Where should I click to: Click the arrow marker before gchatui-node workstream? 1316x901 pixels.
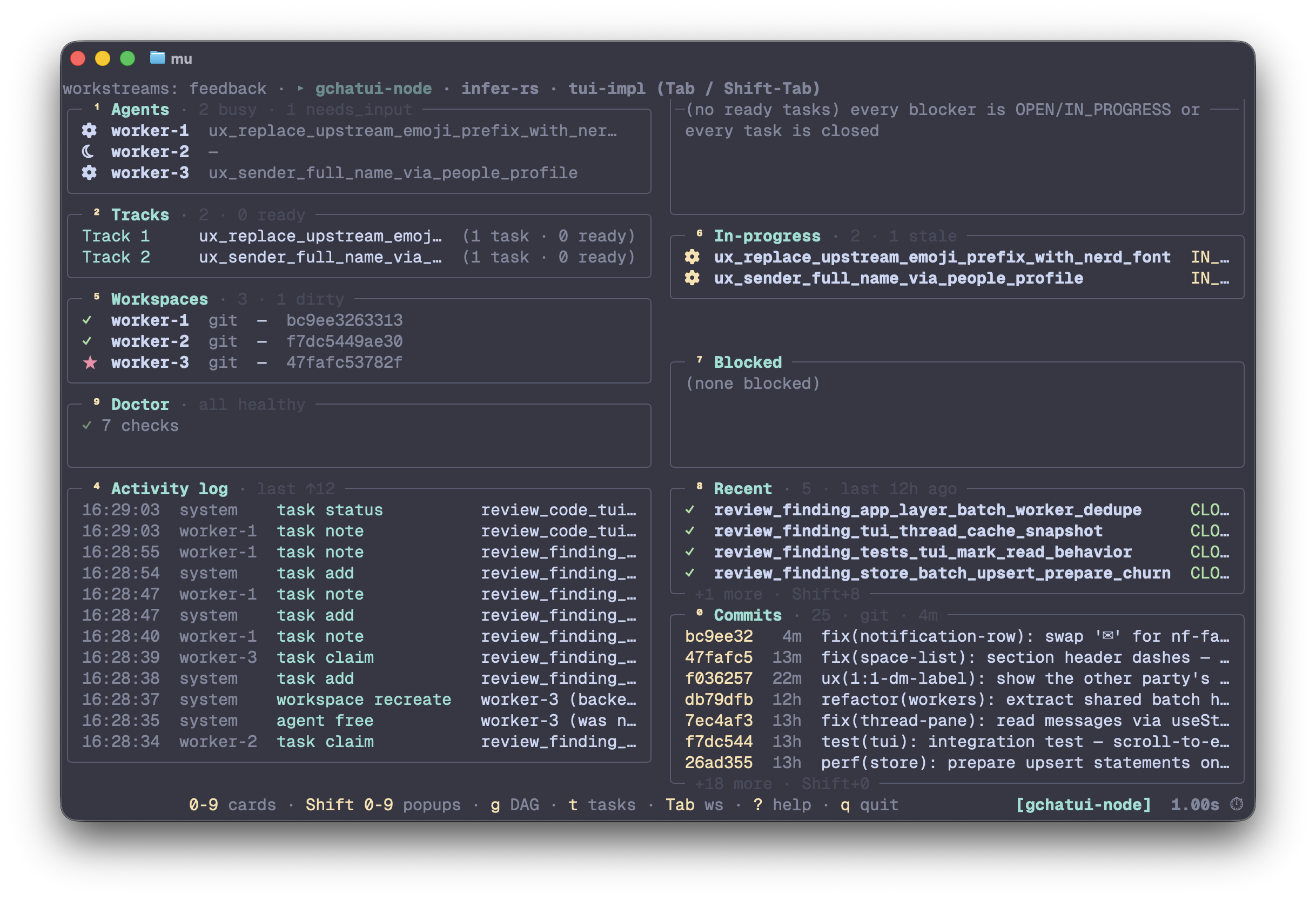[301, 89]
